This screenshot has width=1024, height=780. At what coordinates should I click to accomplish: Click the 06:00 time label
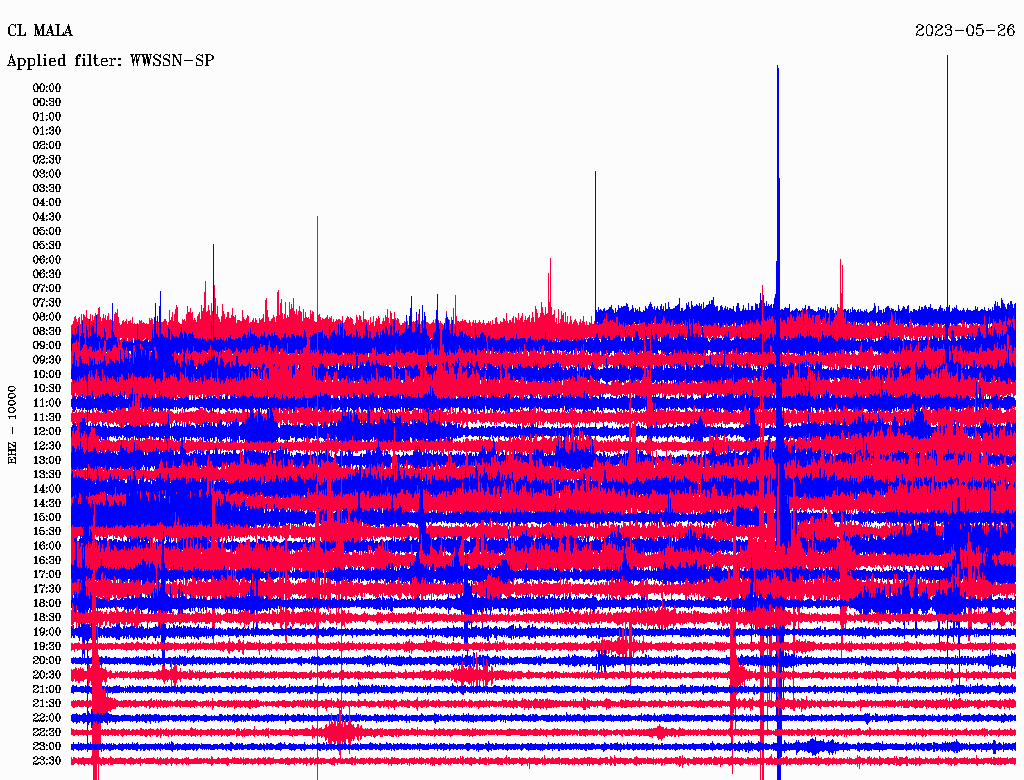[47, 259]
